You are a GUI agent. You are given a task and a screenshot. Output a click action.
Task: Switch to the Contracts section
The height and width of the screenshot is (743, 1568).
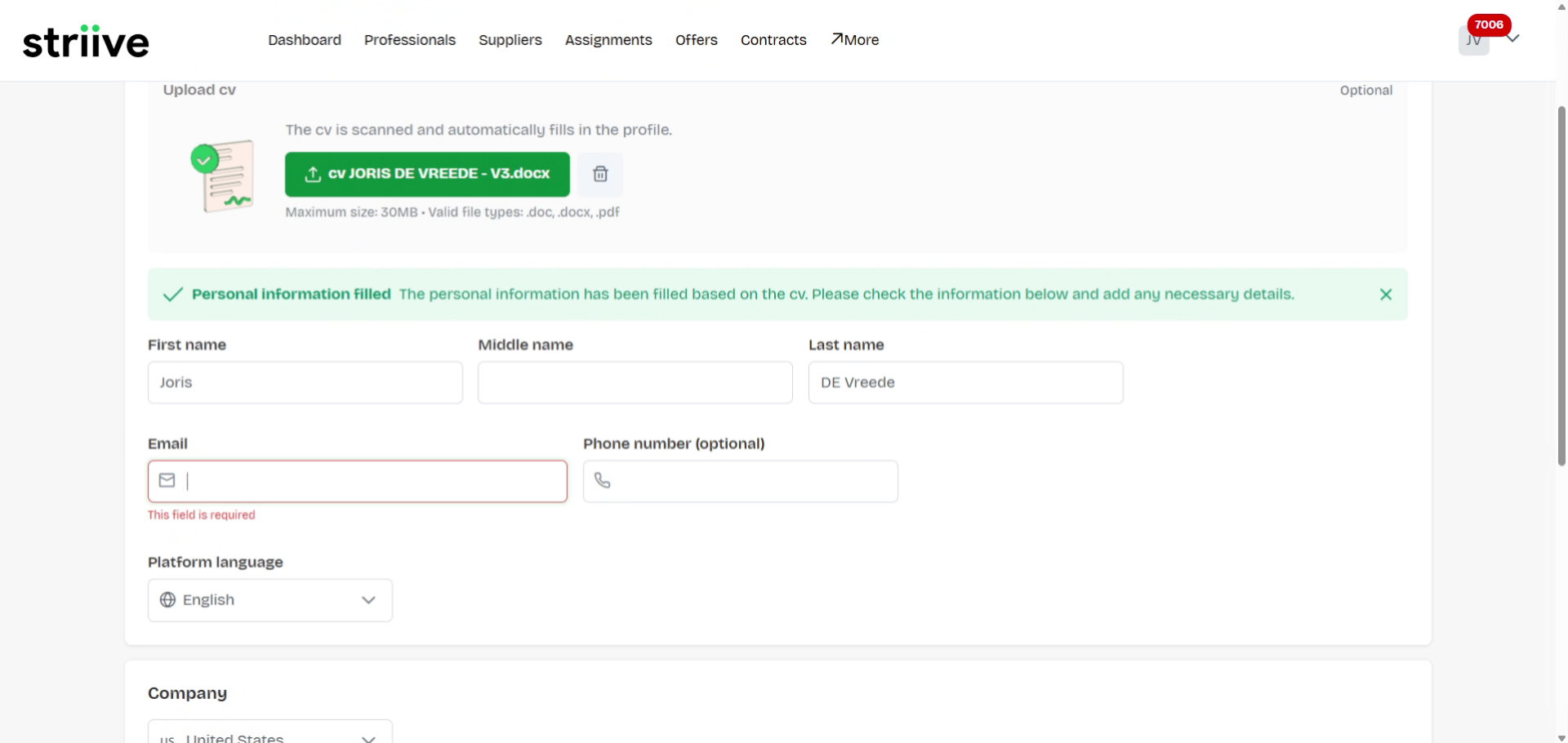pyautogui.click(x=773, y=39)
